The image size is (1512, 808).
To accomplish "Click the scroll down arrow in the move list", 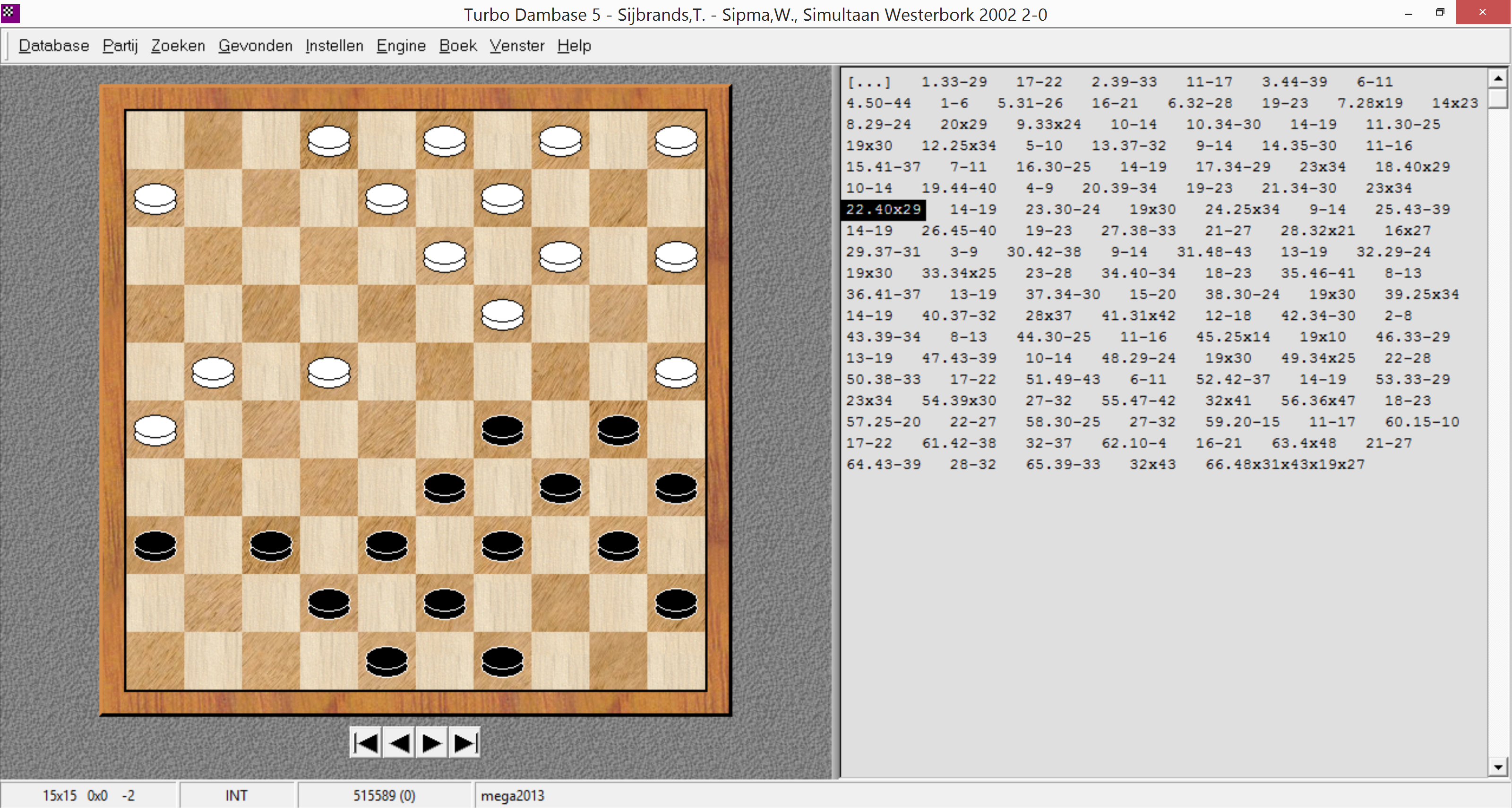I will [x=1498, y=767].
